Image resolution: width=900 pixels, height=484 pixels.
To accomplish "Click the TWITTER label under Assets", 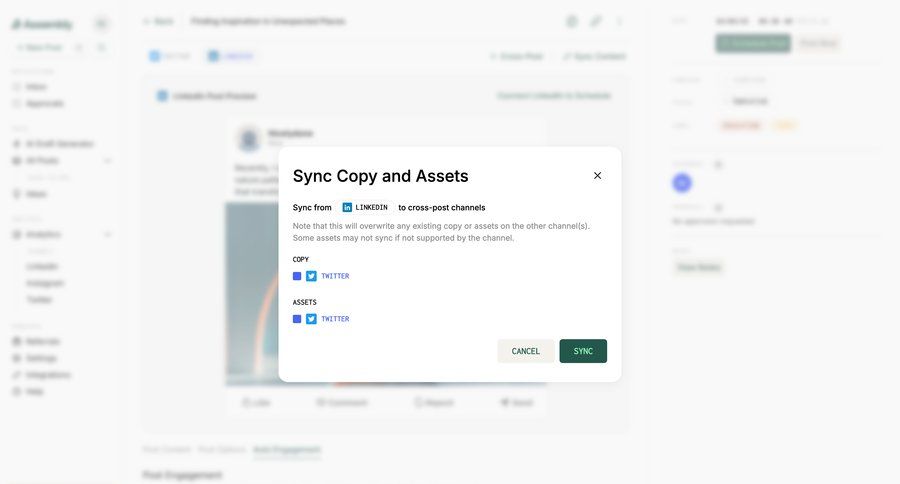I will pyautogui.click(x=335, y=319).
